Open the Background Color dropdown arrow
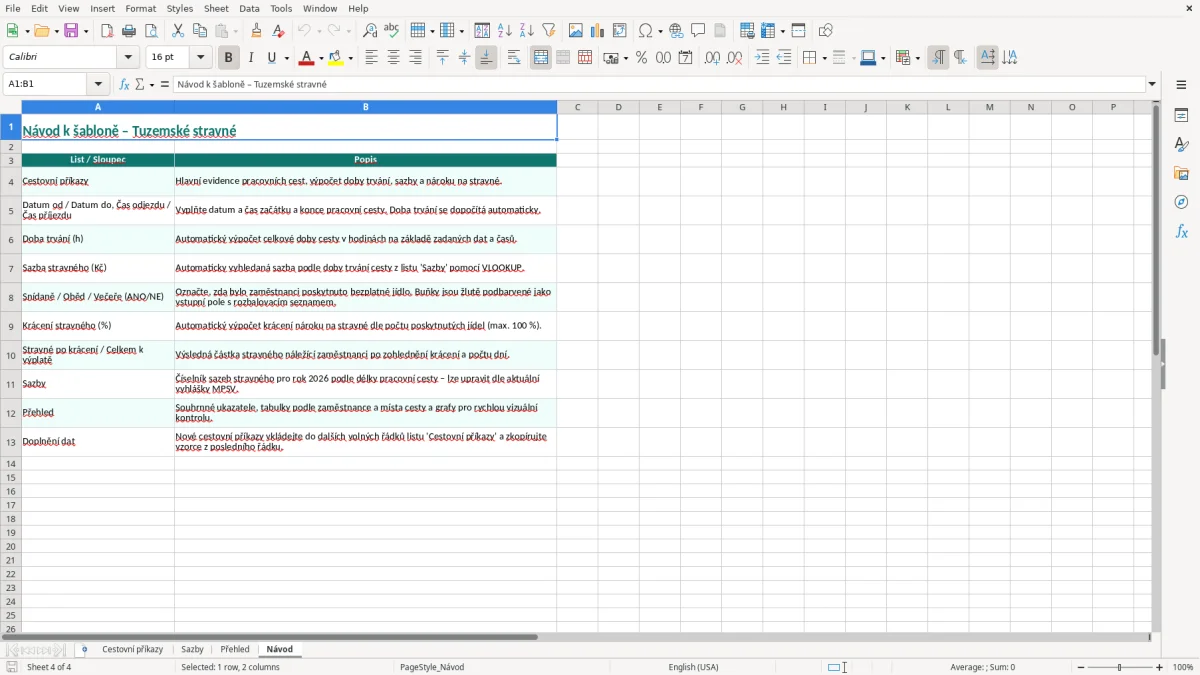The image size is (1200, 675). pyautogui.click(x=351, y=58)
